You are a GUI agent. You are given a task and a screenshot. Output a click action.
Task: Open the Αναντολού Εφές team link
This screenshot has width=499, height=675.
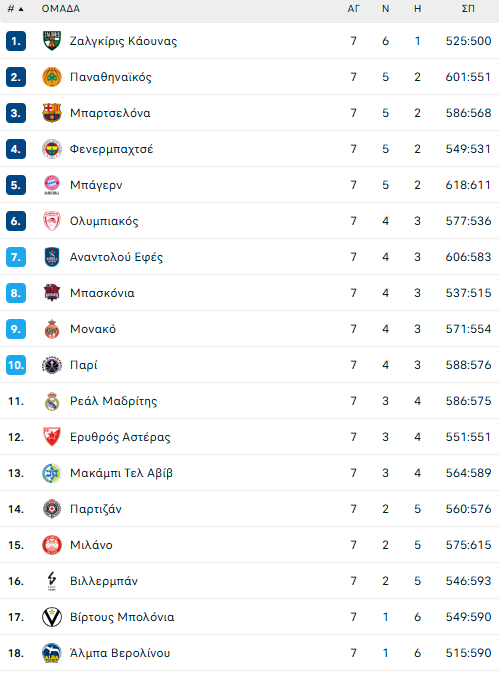click(116, 257)
